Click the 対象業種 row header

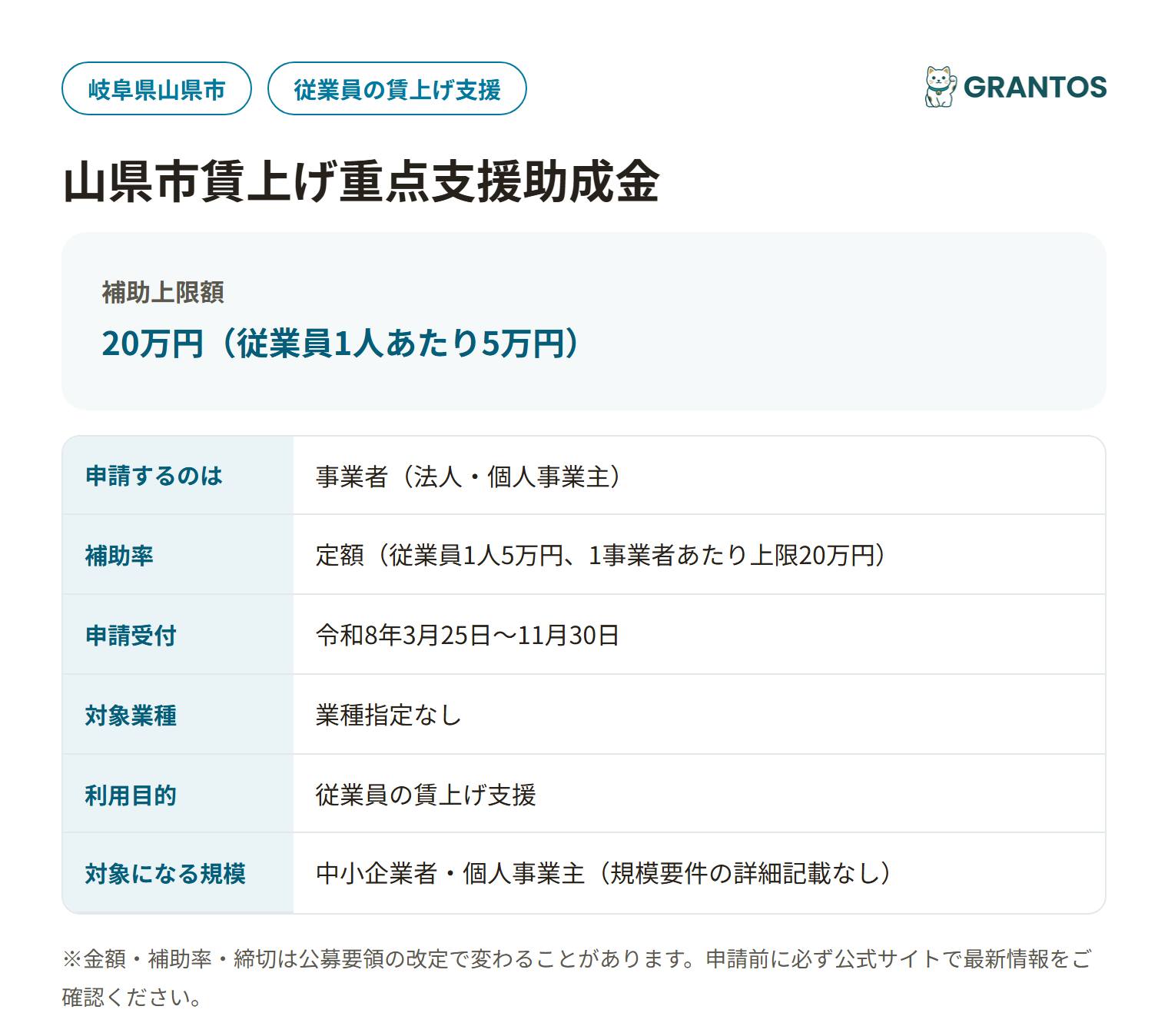(x=178, y=715)
